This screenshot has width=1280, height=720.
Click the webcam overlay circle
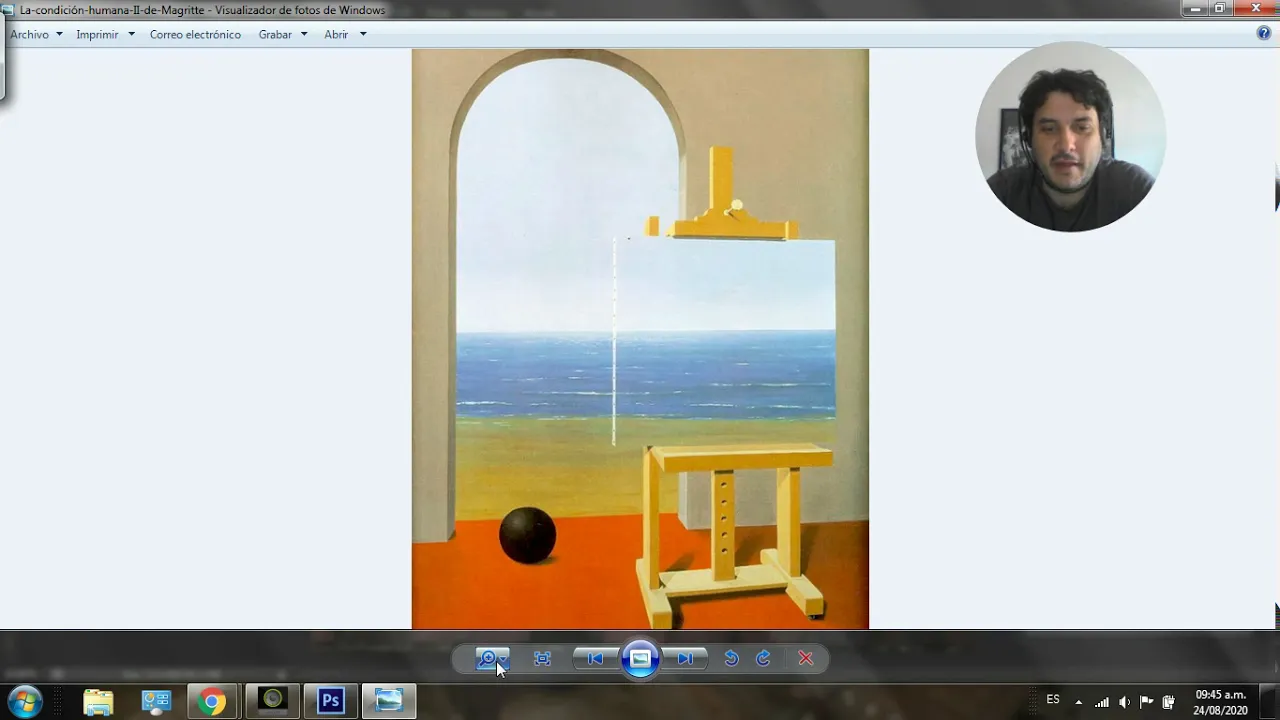pos(1070,137)
